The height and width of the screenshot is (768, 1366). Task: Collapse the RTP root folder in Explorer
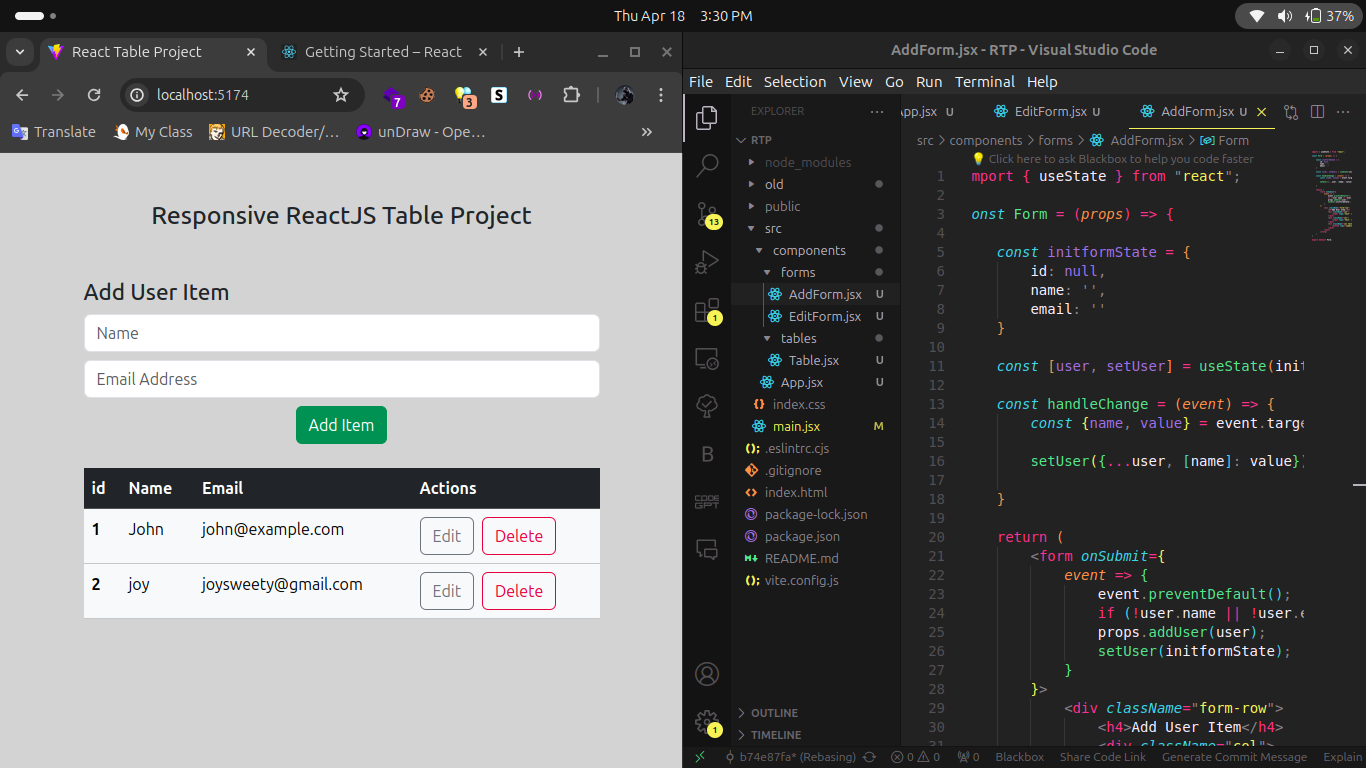click(741, 140)
